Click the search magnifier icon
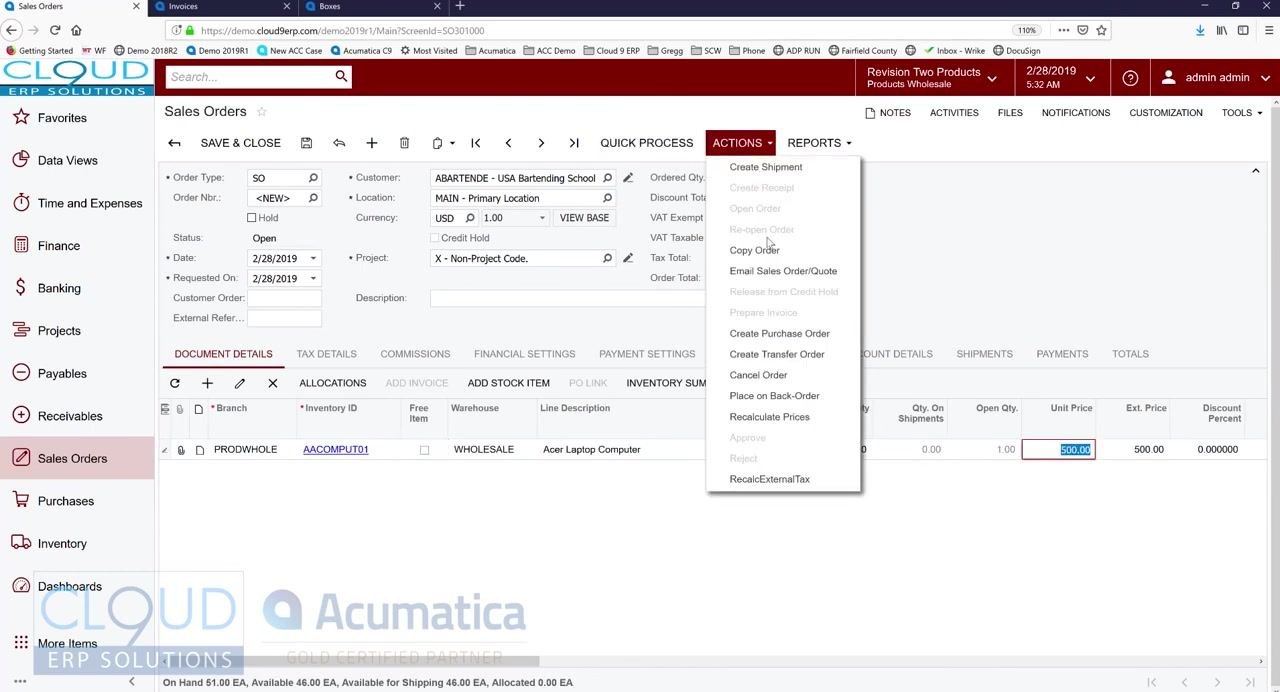The image size is (1280, 692). 341,77
